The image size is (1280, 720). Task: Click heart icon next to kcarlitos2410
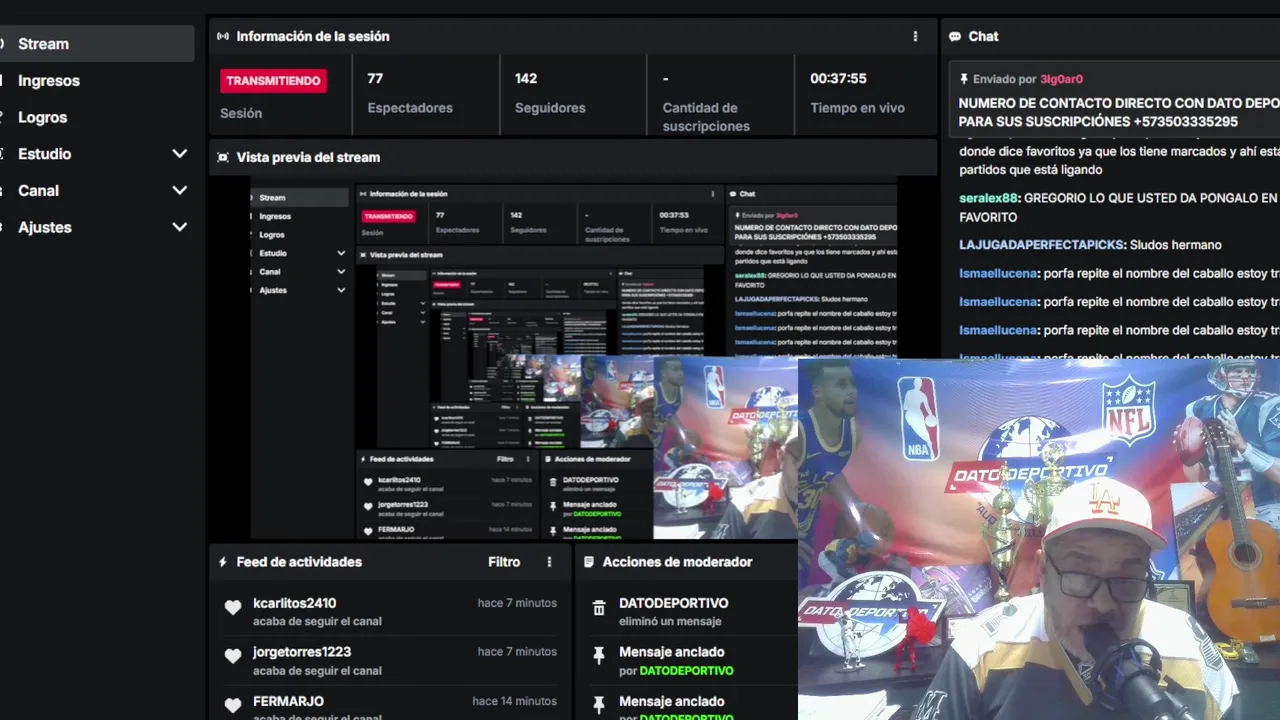pyautogui.click(x=233, y=608)
